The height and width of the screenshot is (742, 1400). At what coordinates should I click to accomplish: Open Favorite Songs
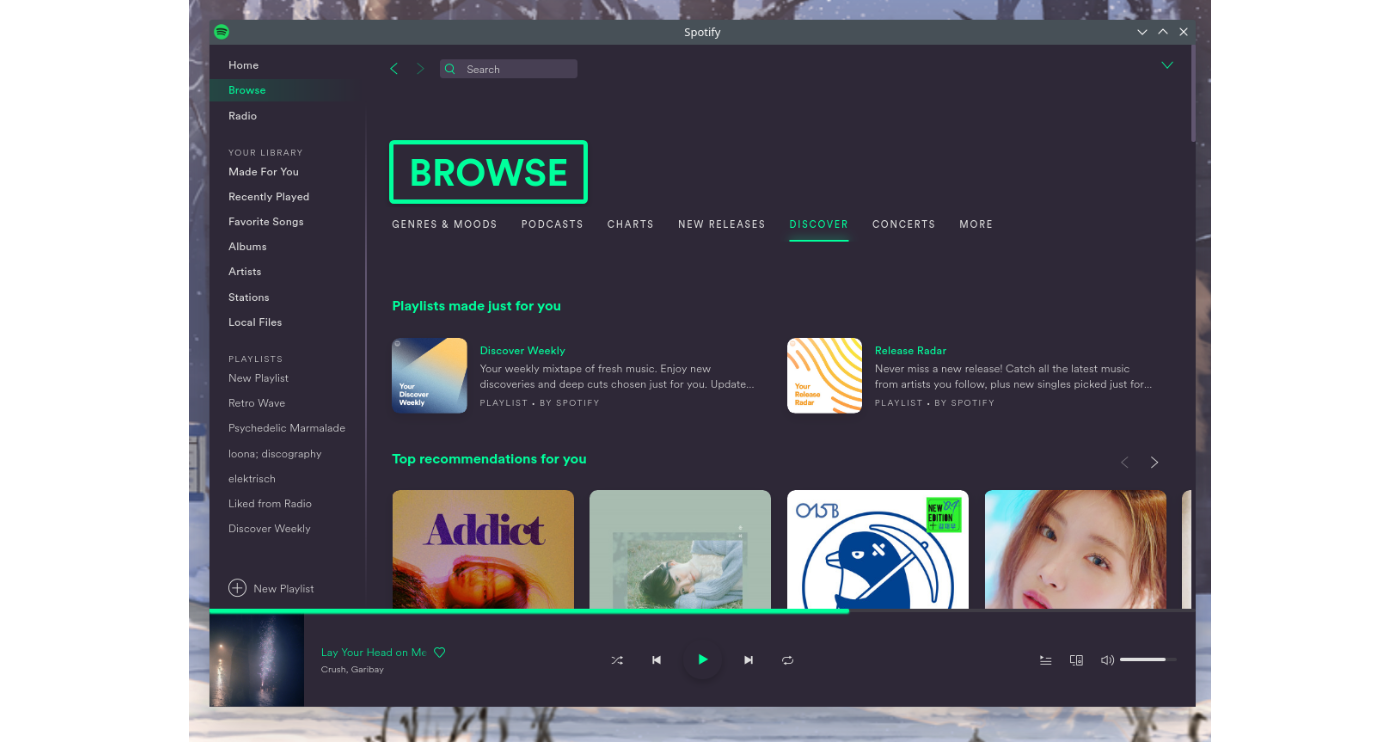click(266, 222)
